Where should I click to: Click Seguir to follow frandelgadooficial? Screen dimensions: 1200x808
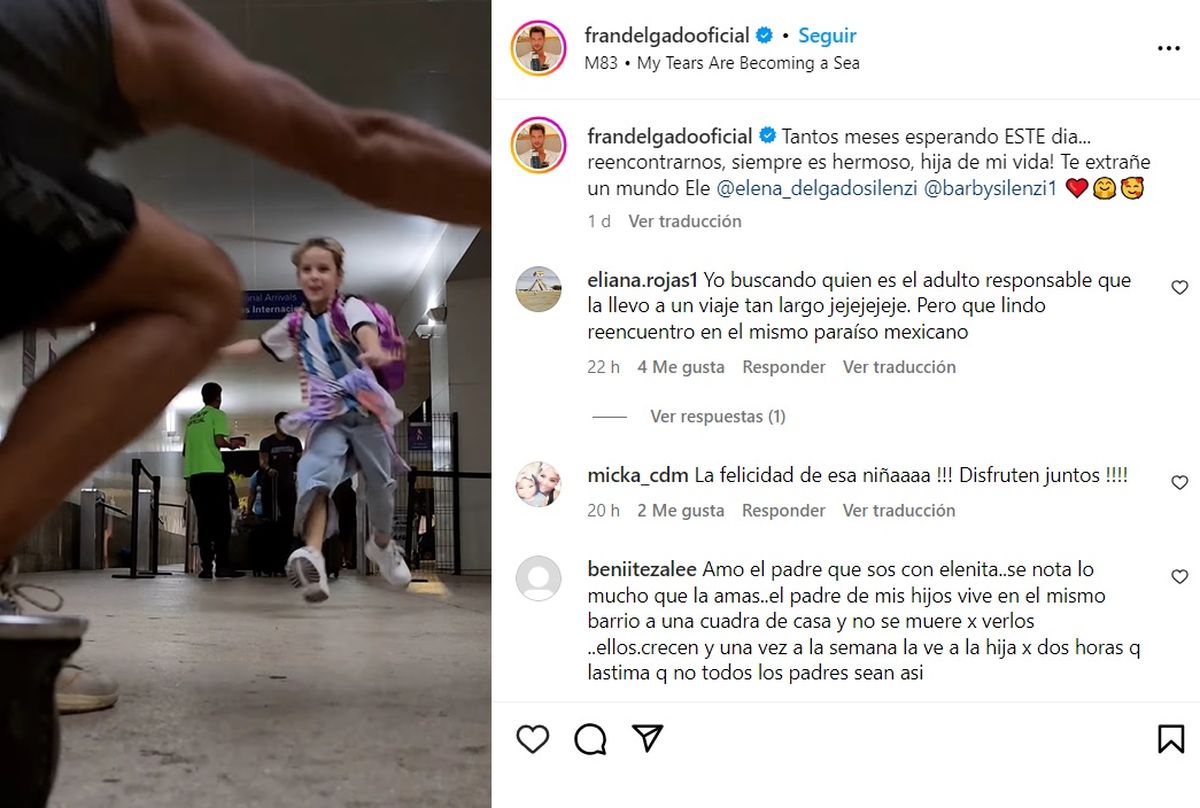click(827, 35)
